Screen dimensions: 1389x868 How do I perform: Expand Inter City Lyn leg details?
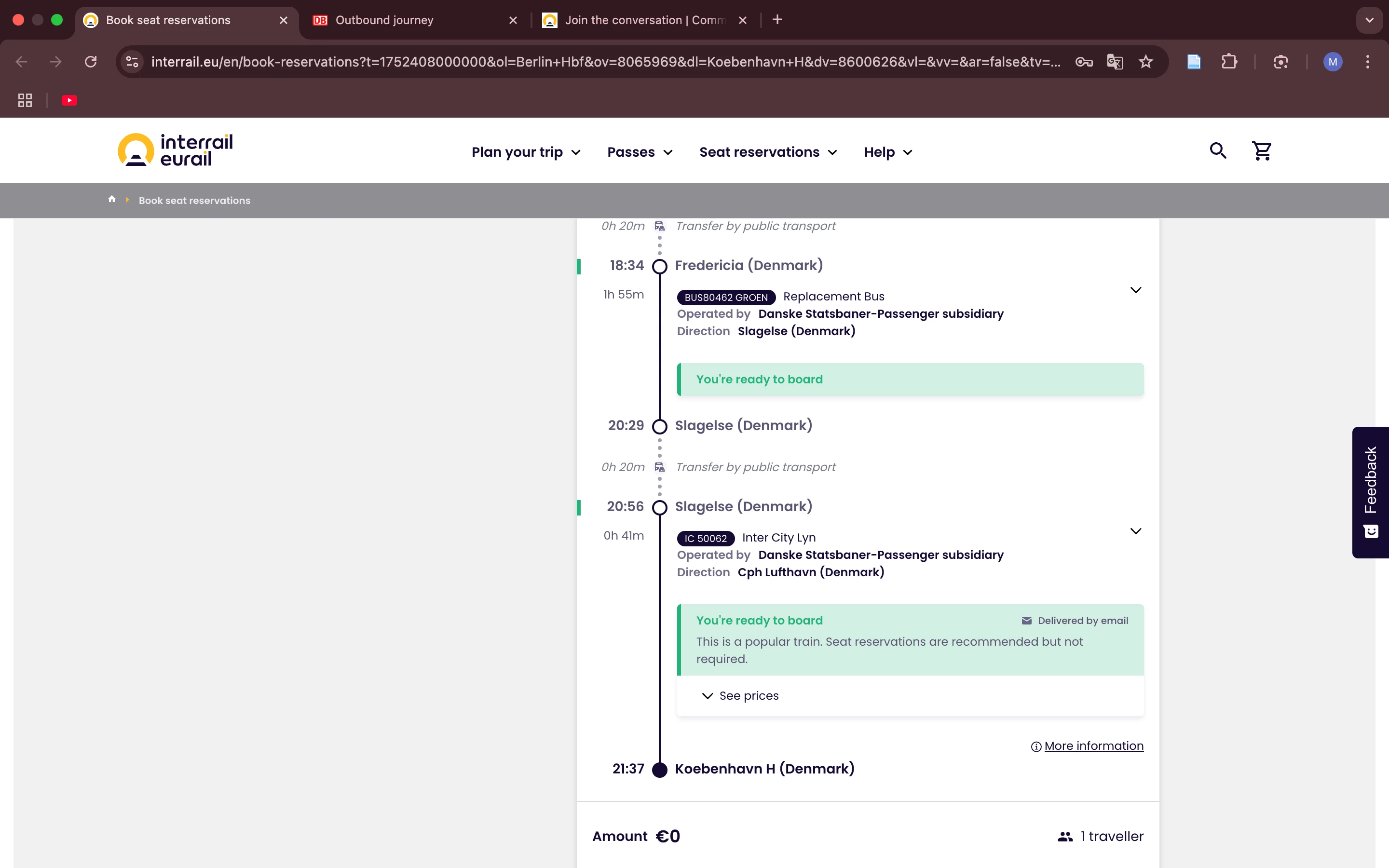(x=1135, y=531)
